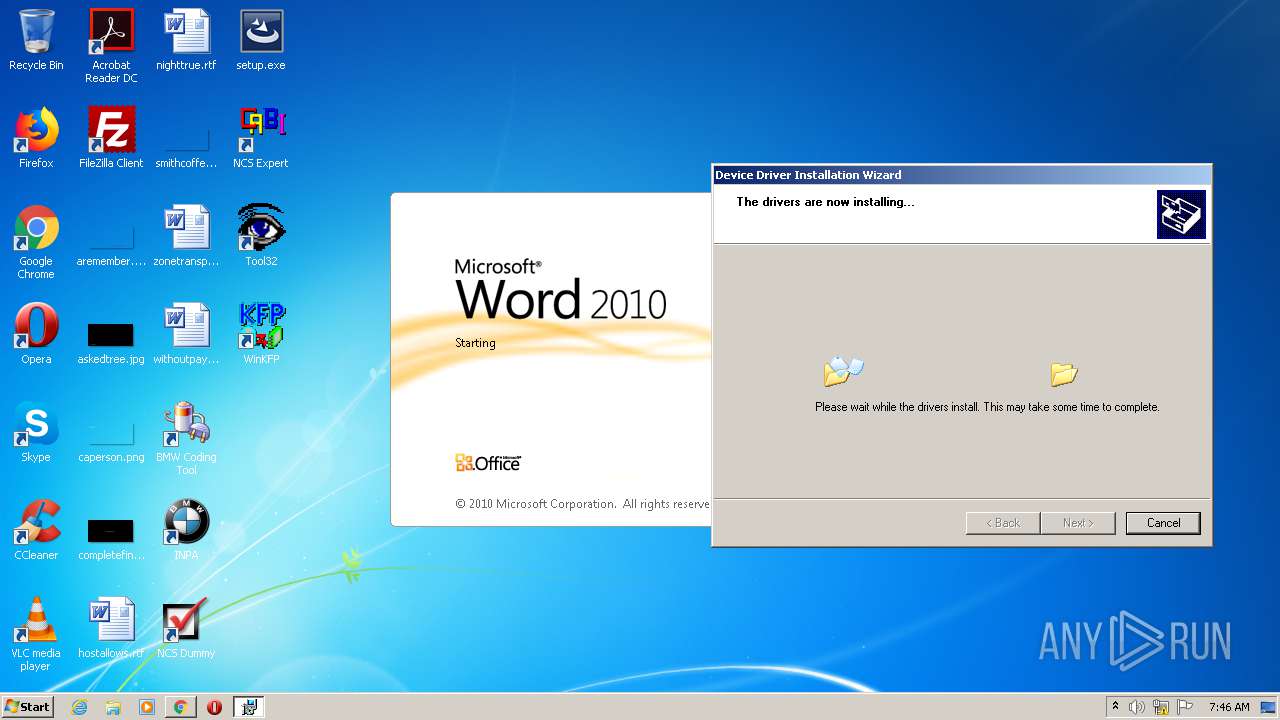Launch the NCS Expert shortcut
1280x720 pixels.
(261, 138)
